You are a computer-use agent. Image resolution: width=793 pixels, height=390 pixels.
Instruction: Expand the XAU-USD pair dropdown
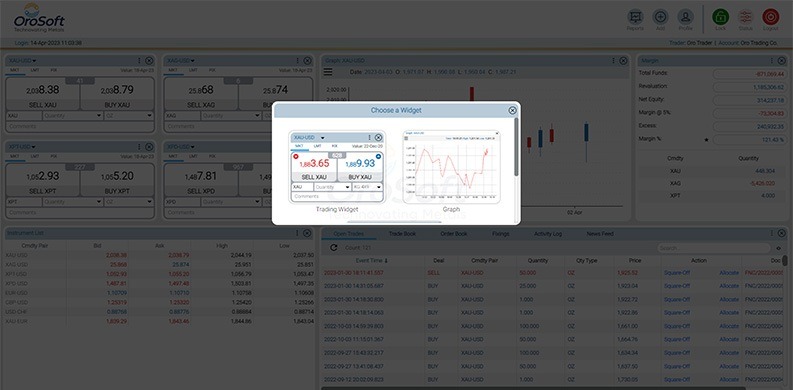tap(23, 61)
